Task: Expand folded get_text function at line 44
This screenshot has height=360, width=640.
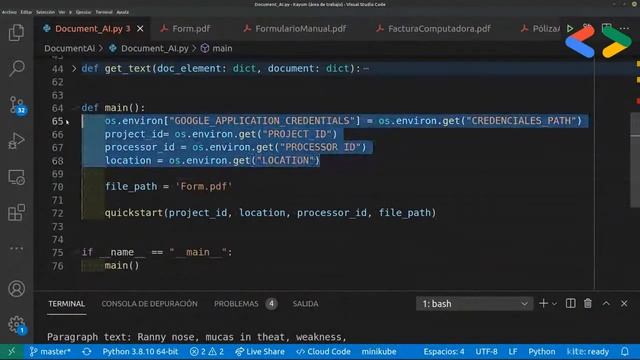Action: coord(74,69)
